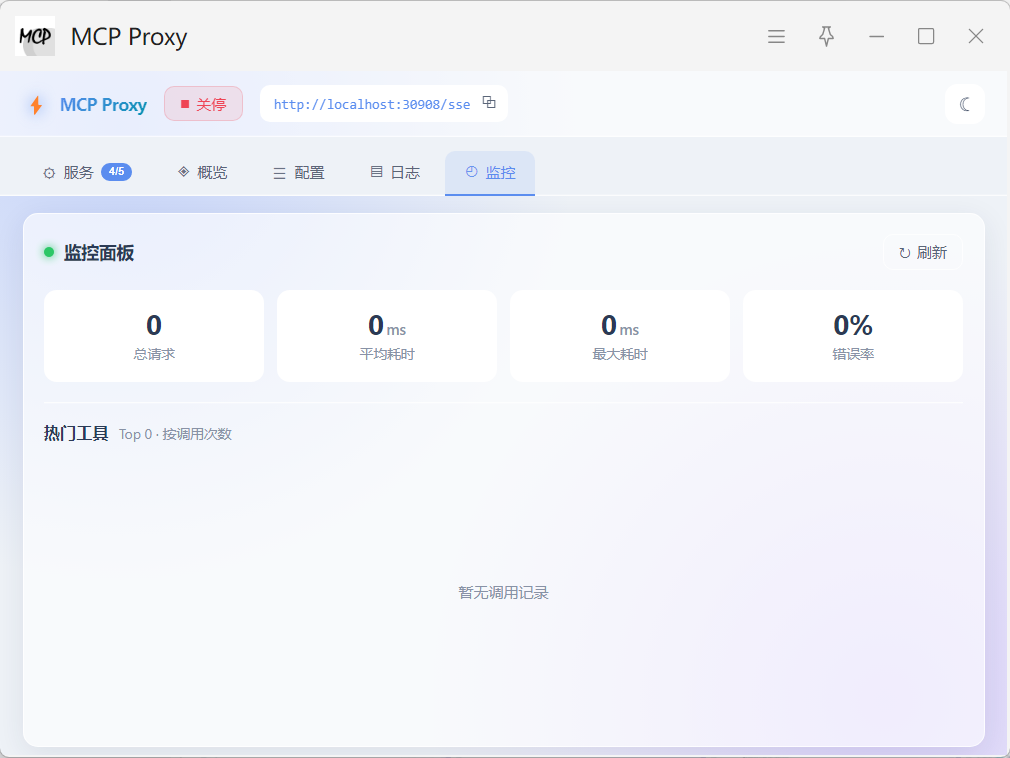Select the 监控 tab

coord(490,173)
